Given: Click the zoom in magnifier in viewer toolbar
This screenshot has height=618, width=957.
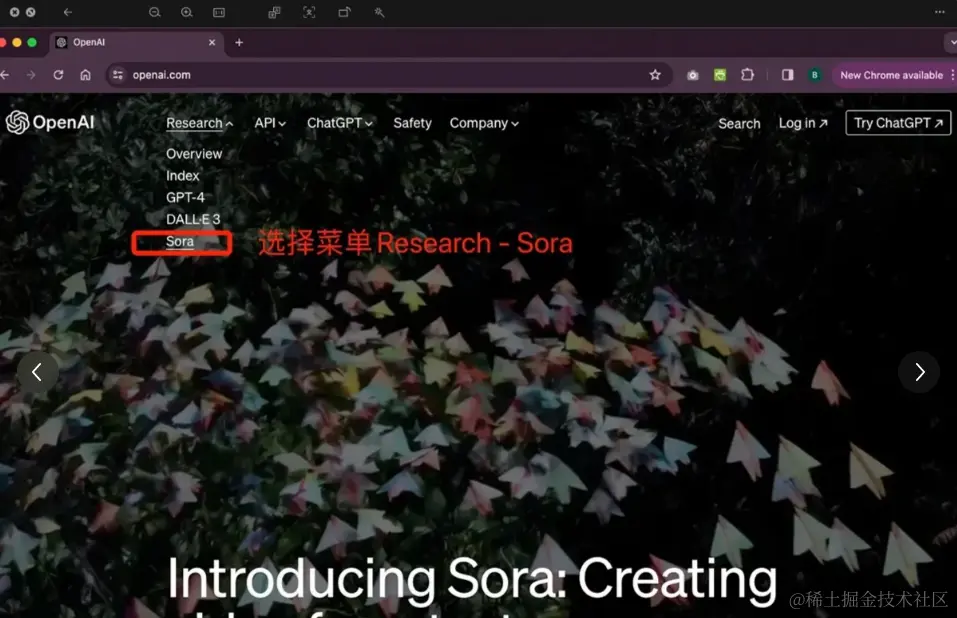Looking at the screenshot, I should tap(187, 12).
